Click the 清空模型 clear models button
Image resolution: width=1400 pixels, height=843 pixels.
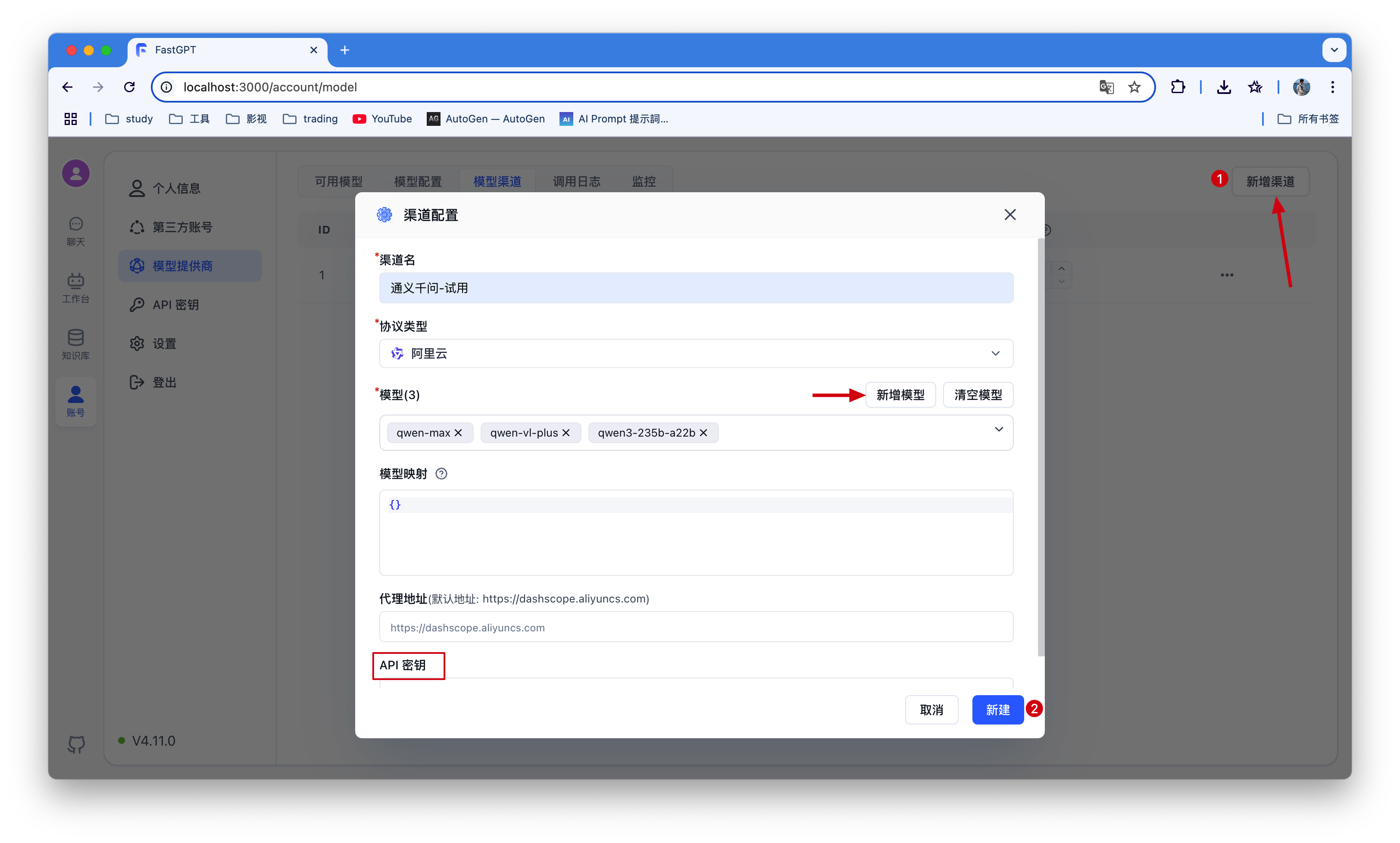point(978,395)
